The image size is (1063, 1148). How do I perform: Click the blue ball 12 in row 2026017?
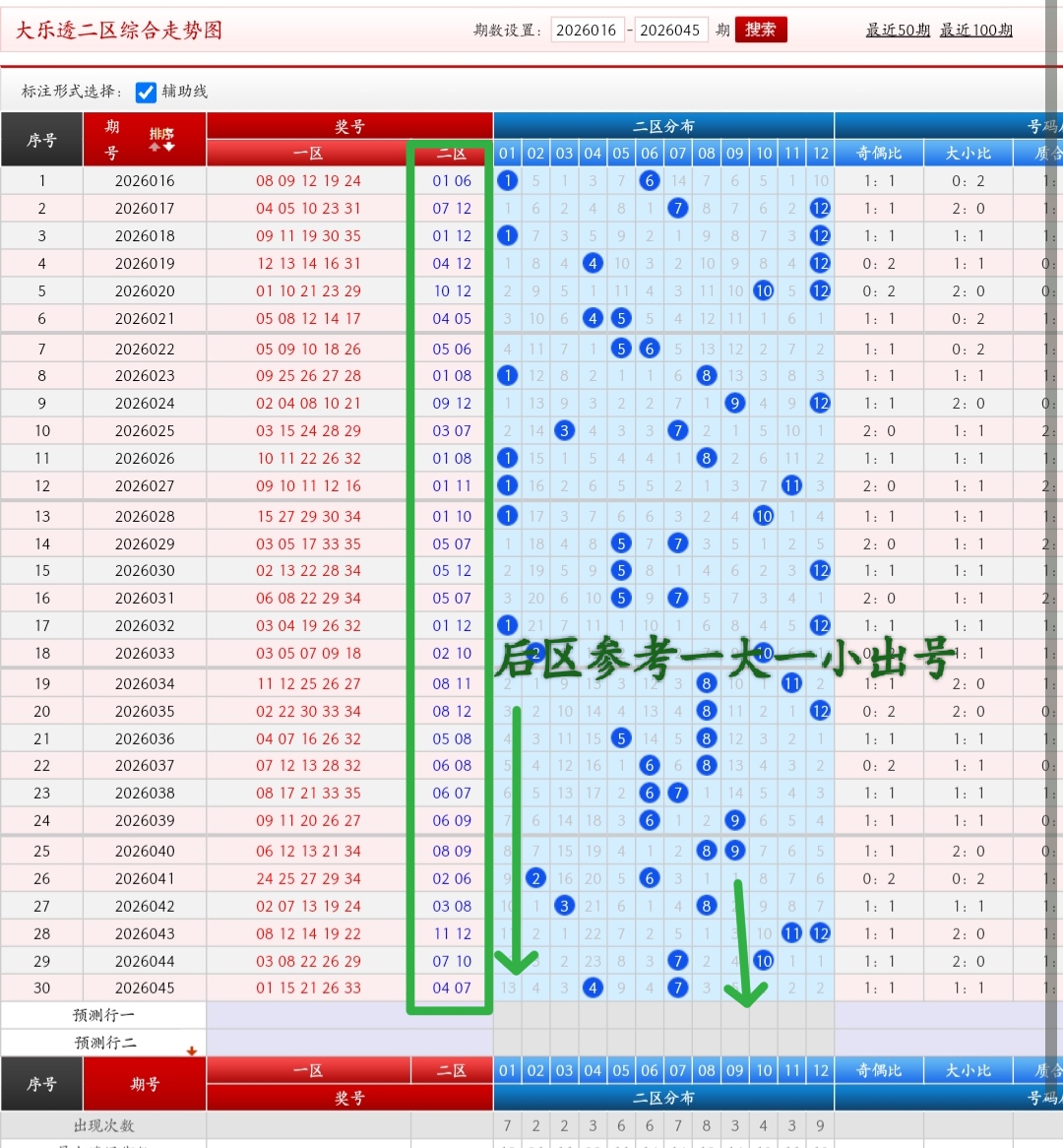pyautogui.click(x=820, y=209)
